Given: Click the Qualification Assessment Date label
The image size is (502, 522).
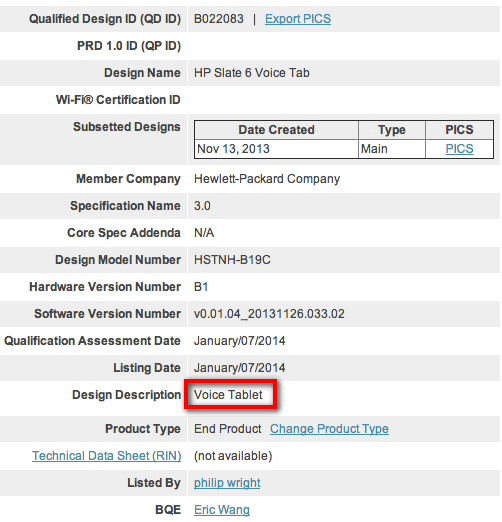Looking at the screenshot, I should coord(92,341).
